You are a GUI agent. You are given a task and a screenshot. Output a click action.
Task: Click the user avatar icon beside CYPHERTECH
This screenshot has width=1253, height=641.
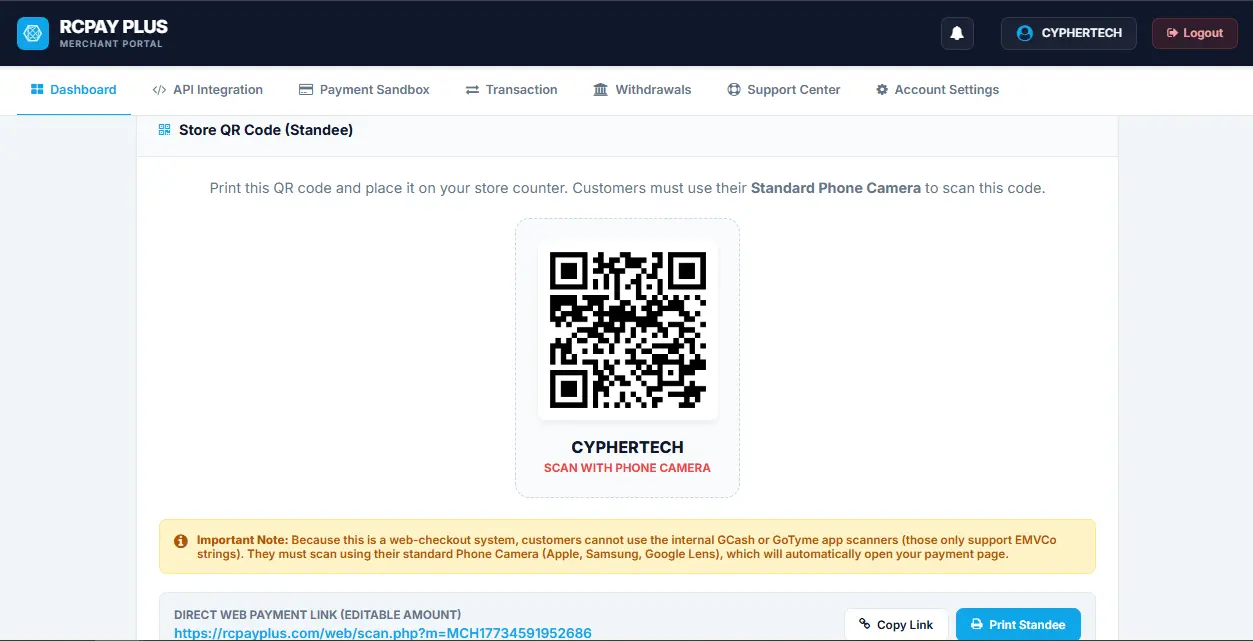1024,33
